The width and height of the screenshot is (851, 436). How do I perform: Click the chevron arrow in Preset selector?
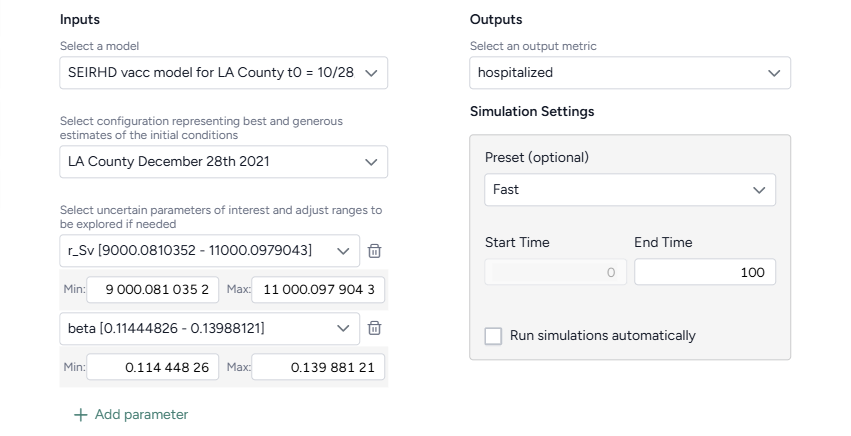coord(758,189)
